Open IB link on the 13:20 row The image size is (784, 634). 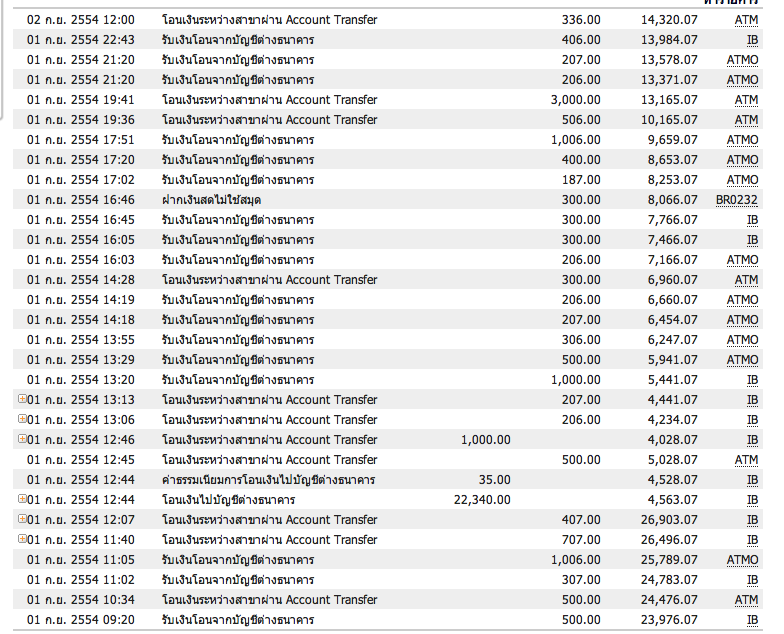tap(752, 380)
